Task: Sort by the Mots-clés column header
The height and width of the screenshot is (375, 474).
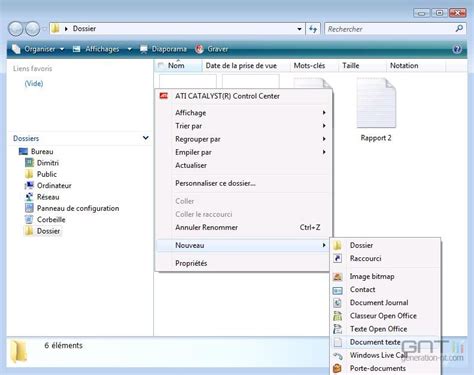Action: [x=314, y=66]
